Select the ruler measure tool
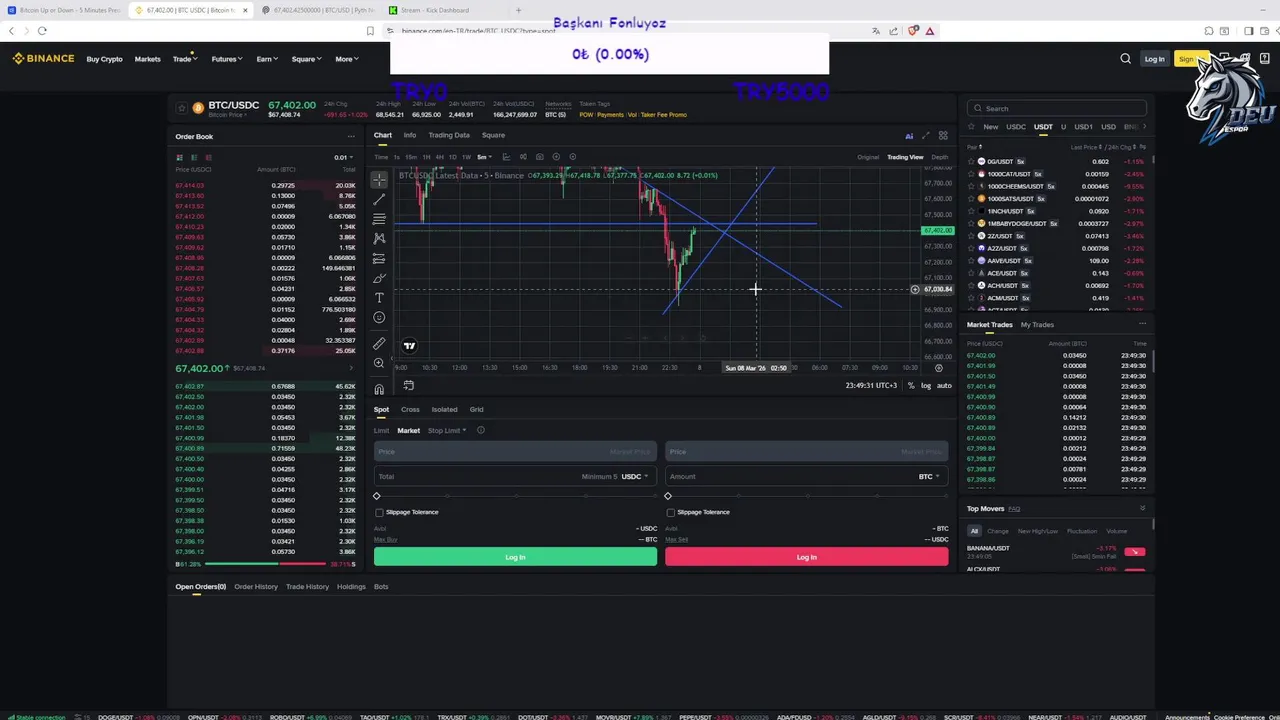The width and height of the screenshot is (1280, 720). [x=379, y=343]
